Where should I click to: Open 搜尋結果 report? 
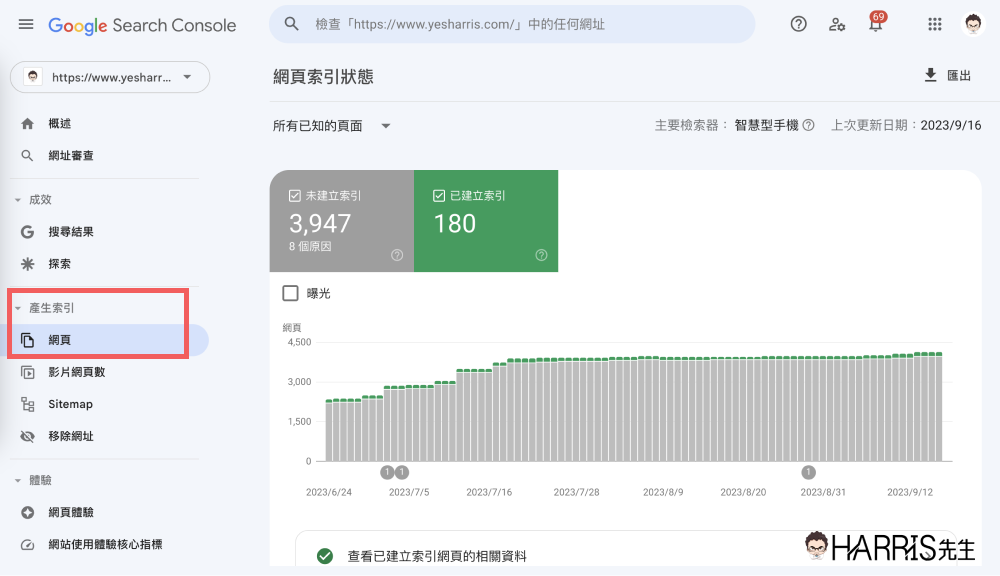pos(71,232)
